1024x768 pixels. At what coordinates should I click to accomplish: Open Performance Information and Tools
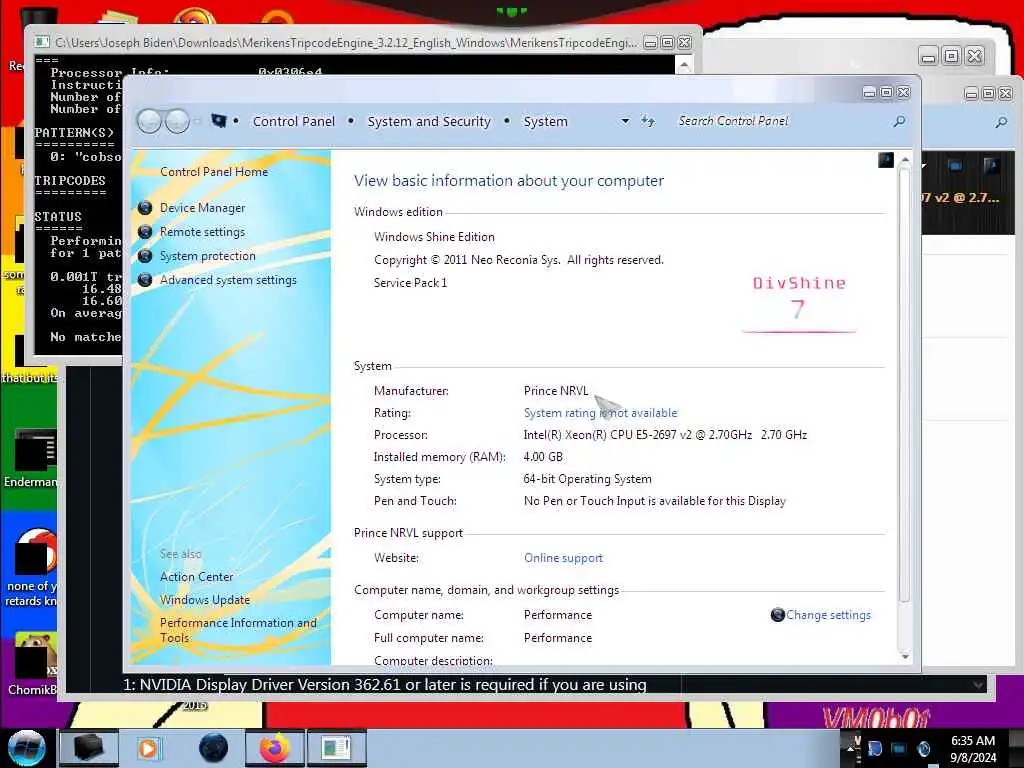click(238, 630)
